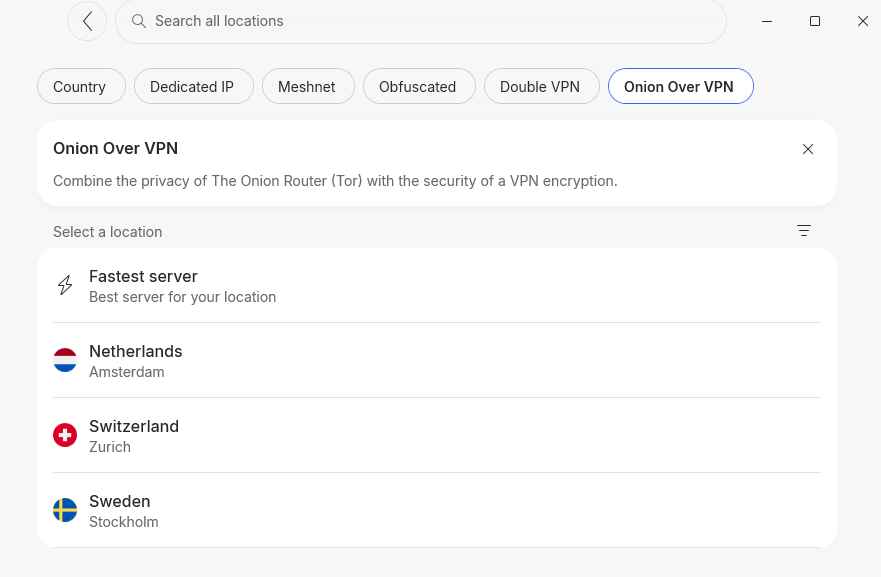Click the 'Select a location' label
This screenshot has width=881, height=577.
point(107,231)
